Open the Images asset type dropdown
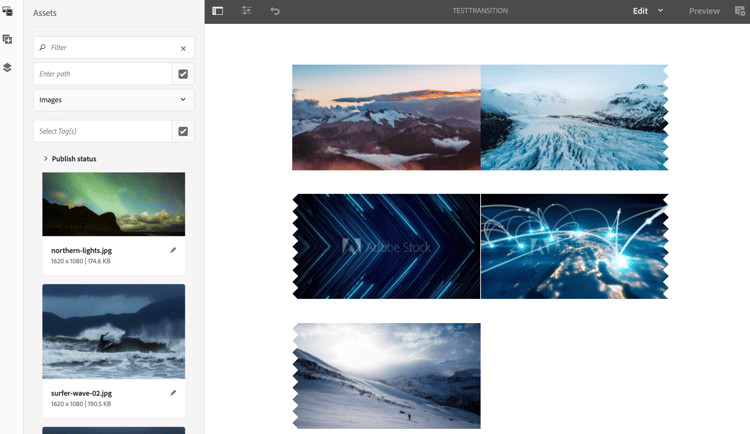Screen dimensions: 750x434 click(114, 100)
